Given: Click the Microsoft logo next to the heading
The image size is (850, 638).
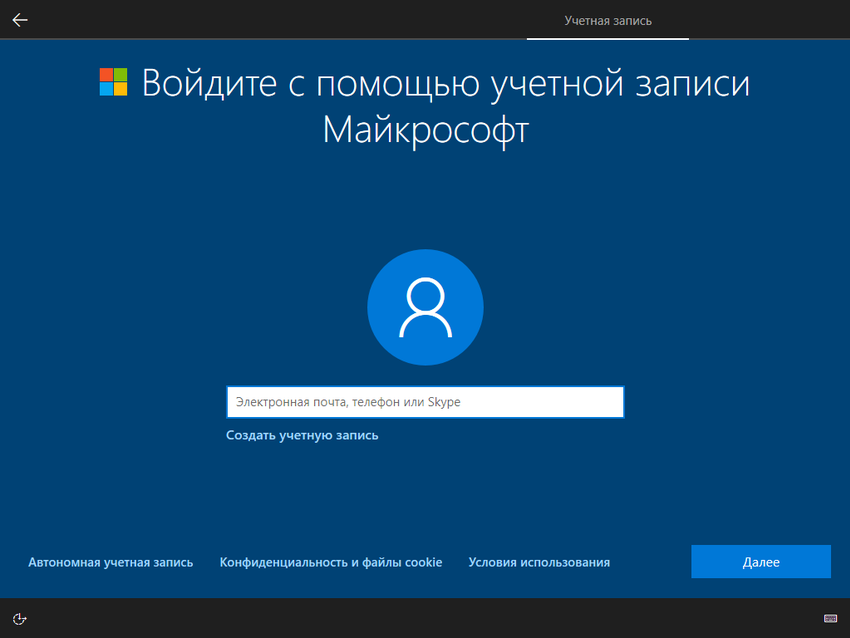Looking at the screenshot, I should click(x=112, y=80).
